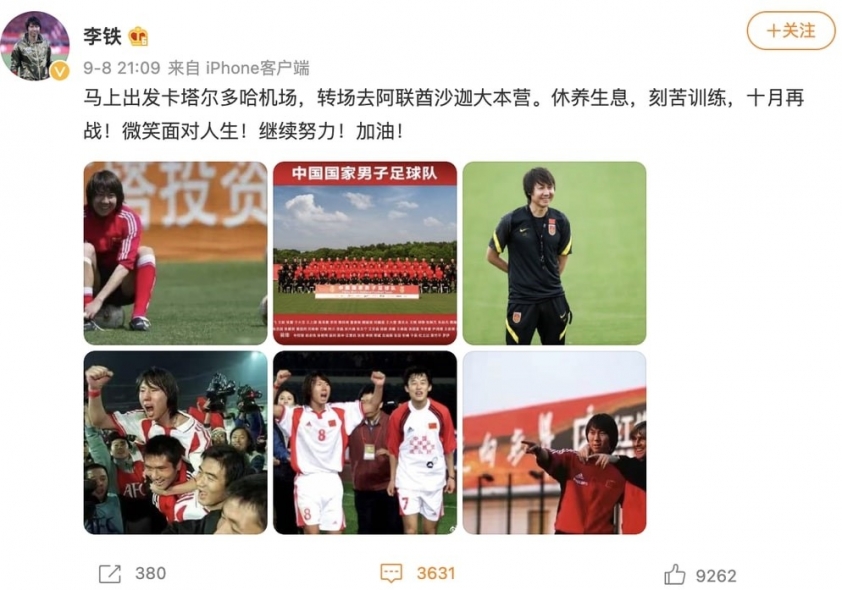Click the iPhone客户端 source link
The height and width of the screenshot is (590, 842).
pos(258,68)
